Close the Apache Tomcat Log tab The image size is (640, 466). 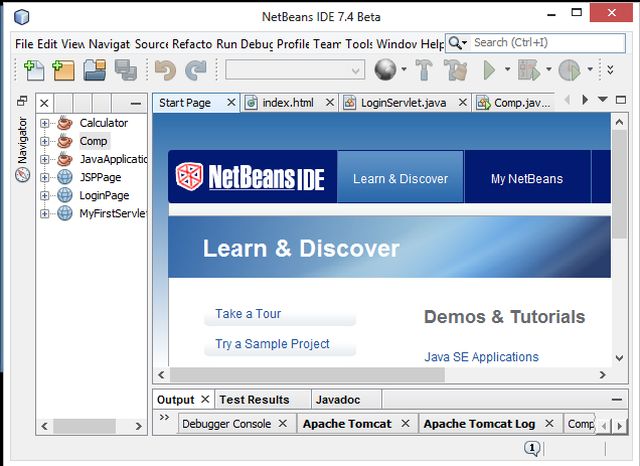coord(549,423)
